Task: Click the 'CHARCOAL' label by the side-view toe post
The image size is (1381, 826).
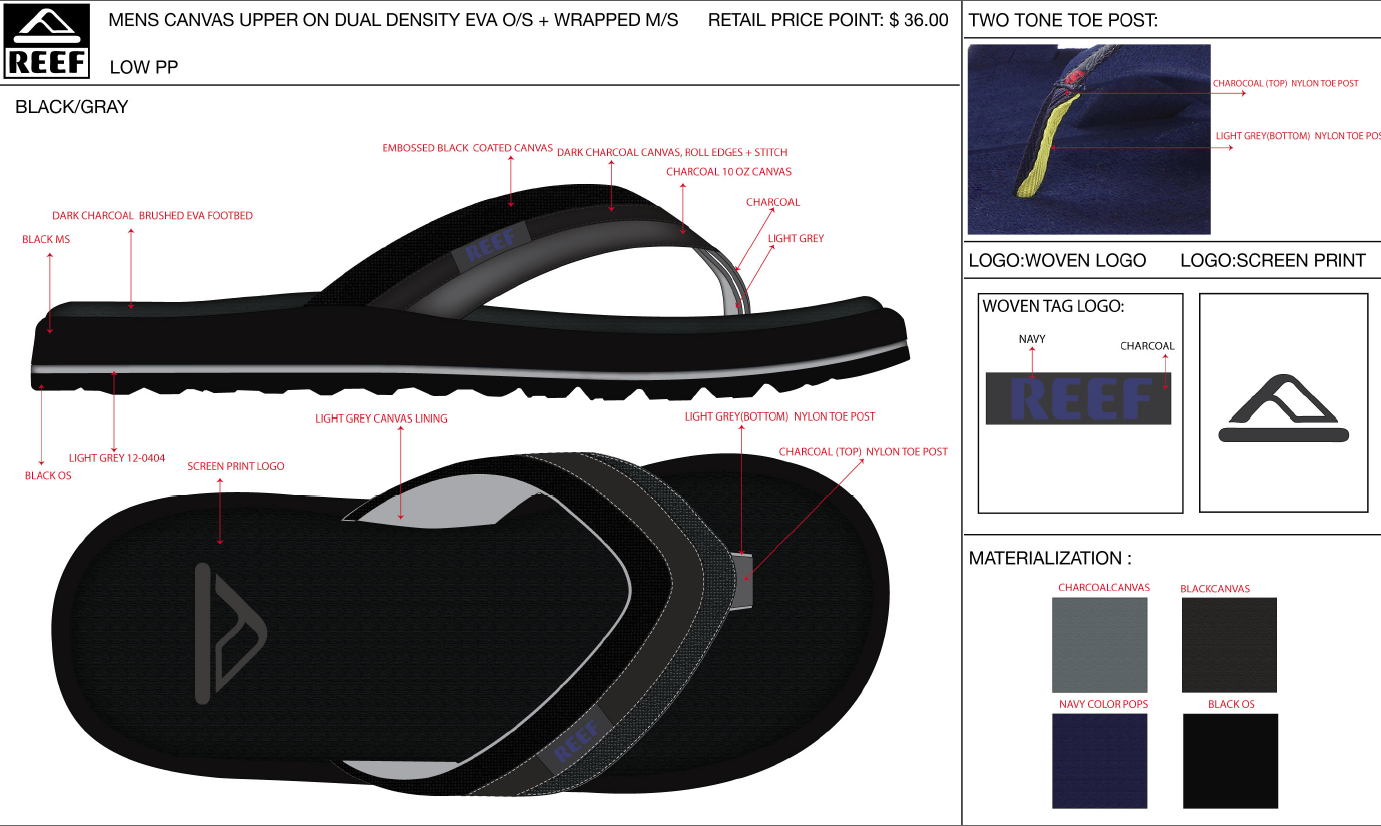Action: (x=773, y=203)
